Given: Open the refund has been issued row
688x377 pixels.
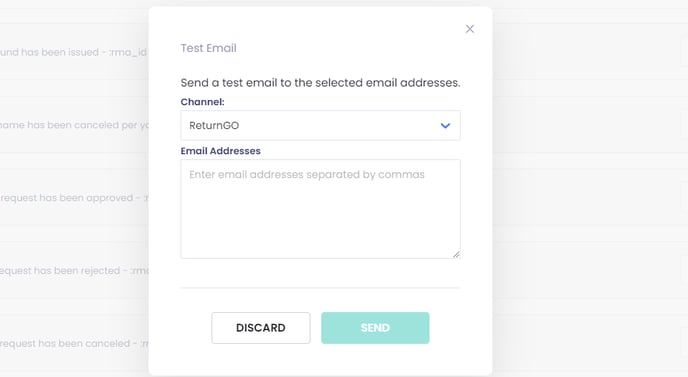Looking at the screenshot, I should [x=74, y=52].
